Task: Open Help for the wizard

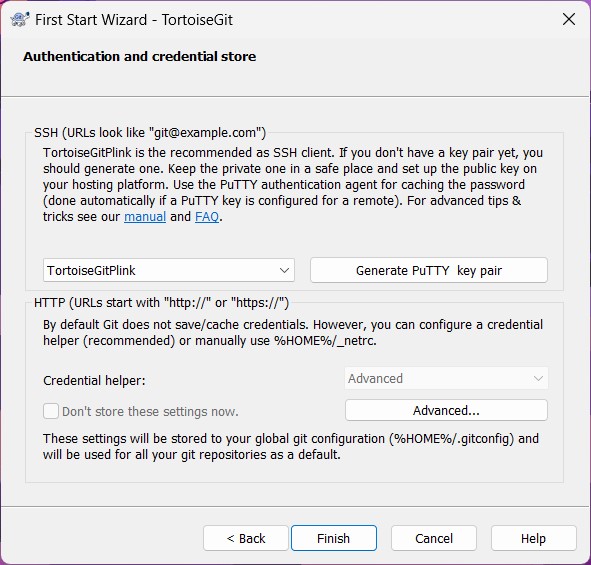Action: [x=533, y=538]
